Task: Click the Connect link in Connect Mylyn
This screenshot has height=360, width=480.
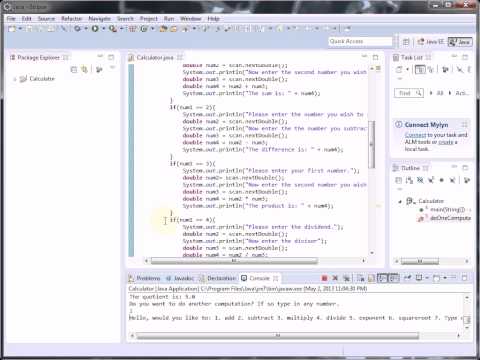Action: (x=415, y=135)
